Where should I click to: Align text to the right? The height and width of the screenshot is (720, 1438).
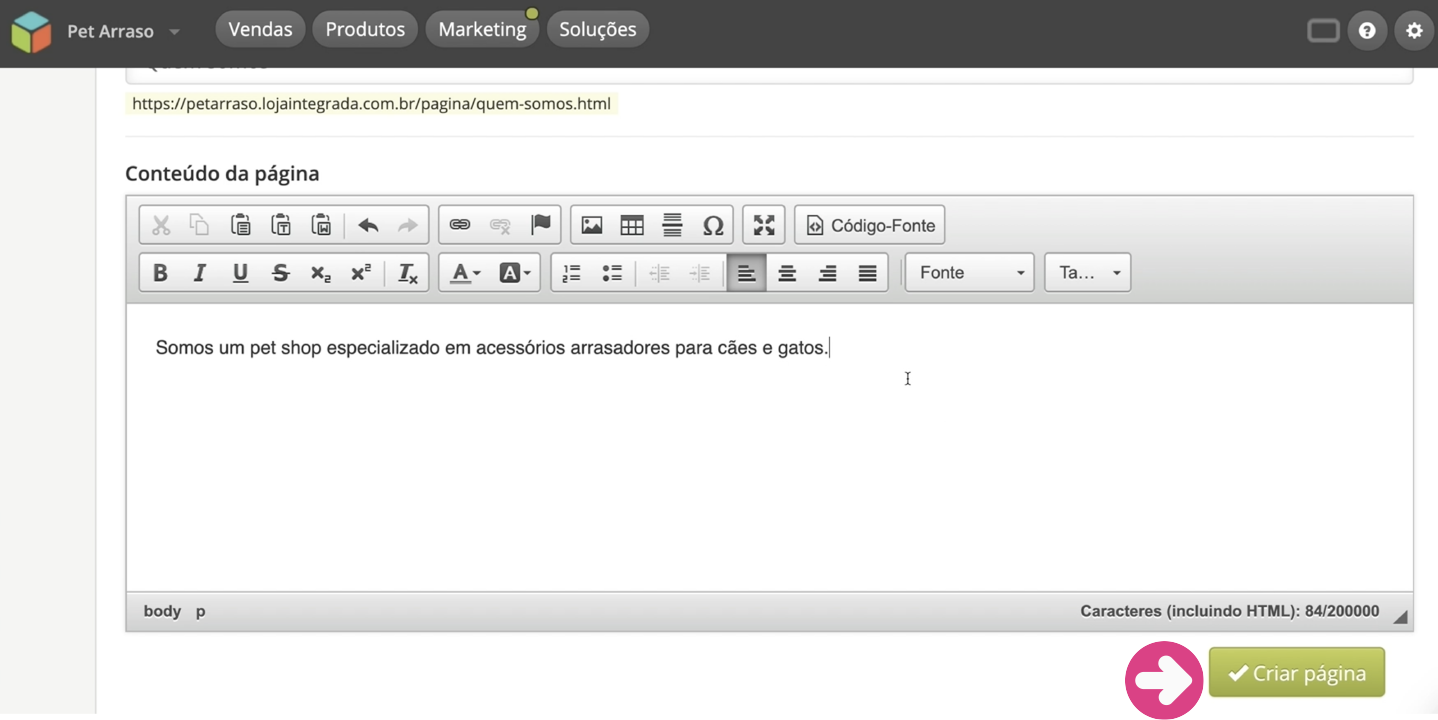coord(827,272)
